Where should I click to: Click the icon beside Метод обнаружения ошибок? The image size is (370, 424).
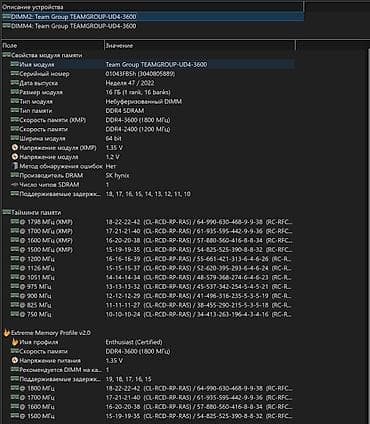coord(15,166)
